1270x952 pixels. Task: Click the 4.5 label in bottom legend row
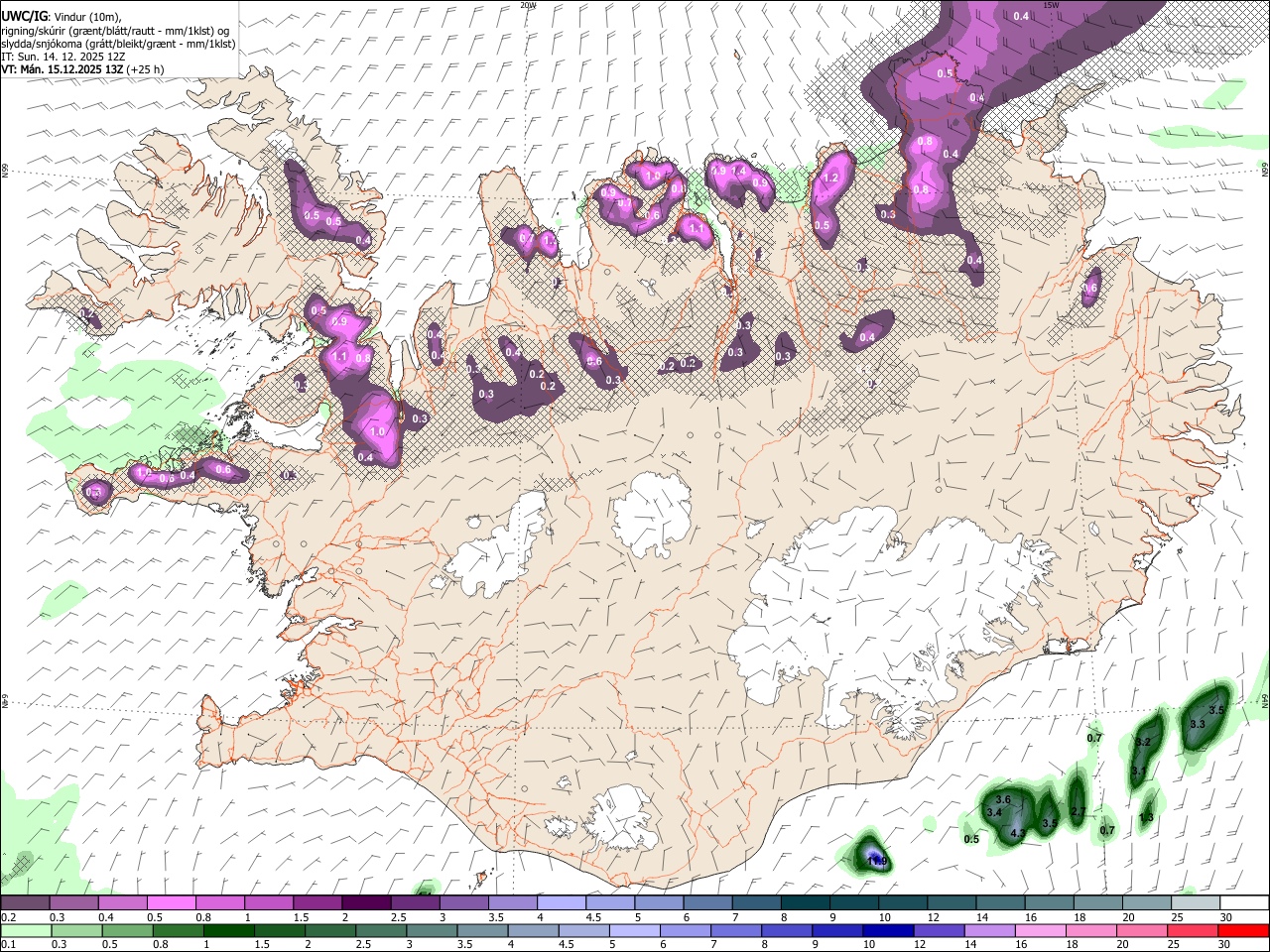566,944
